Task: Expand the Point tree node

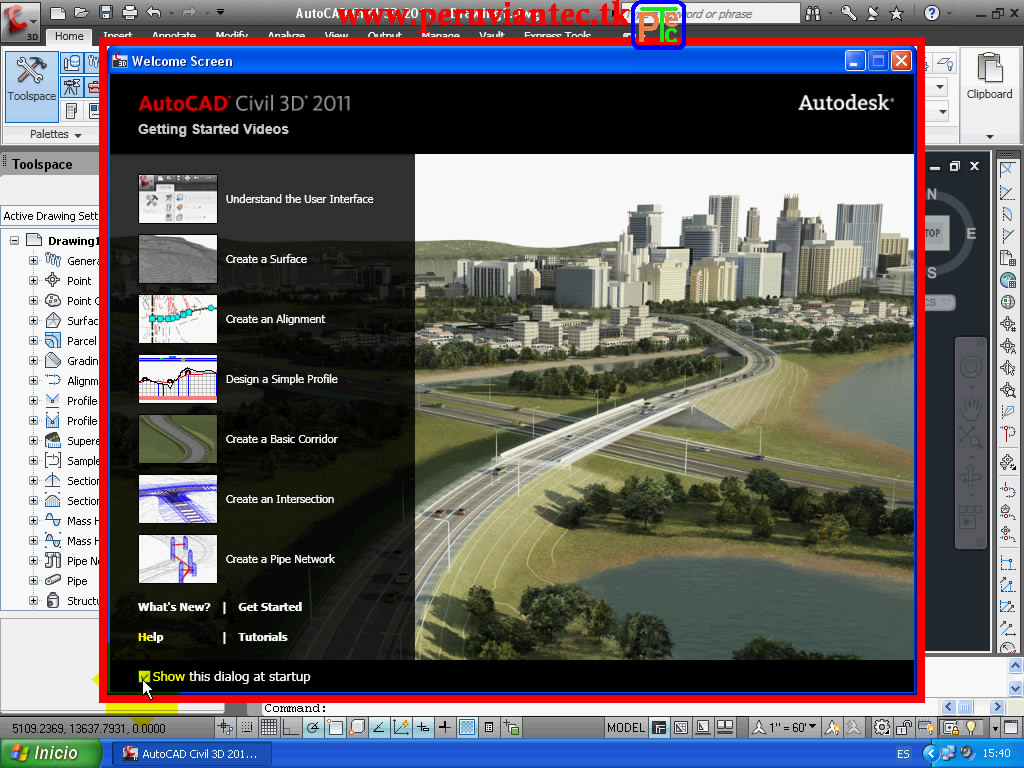Action: (x=33, y=281)
